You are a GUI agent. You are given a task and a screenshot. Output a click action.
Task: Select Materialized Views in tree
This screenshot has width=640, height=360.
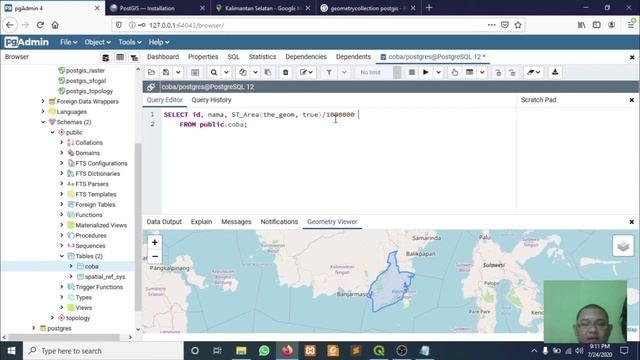tap(101, 225)
